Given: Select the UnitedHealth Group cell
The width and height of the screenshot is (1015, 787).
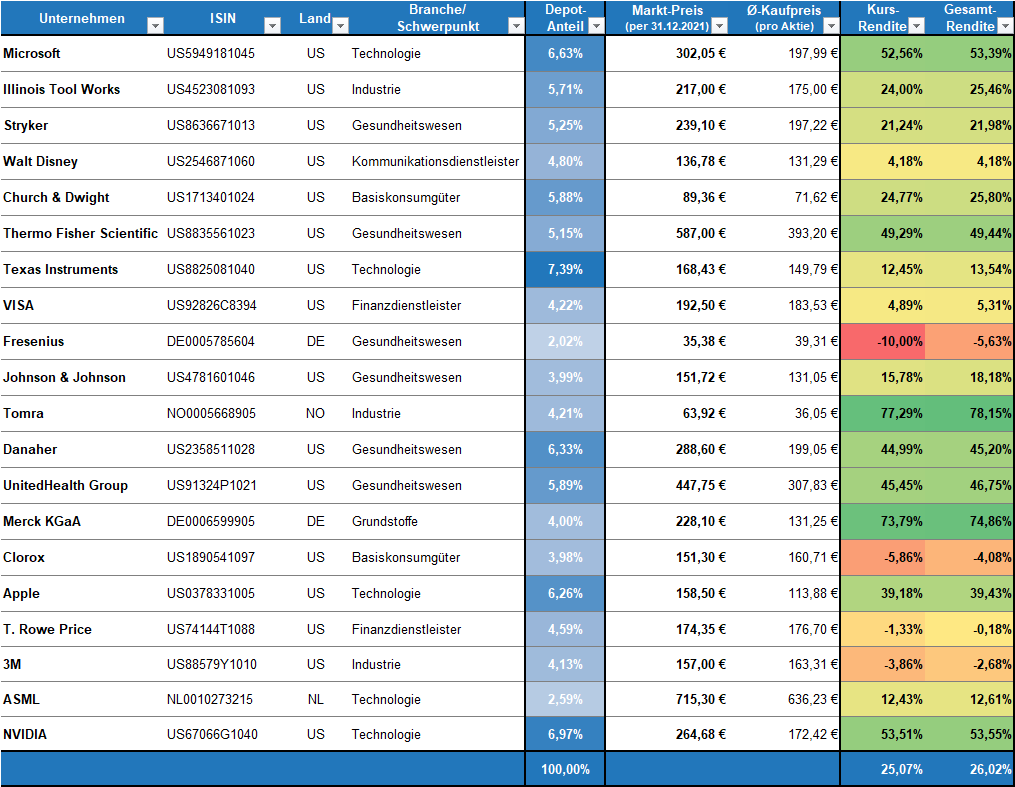Looking at the screenshot, I should 65,485.
